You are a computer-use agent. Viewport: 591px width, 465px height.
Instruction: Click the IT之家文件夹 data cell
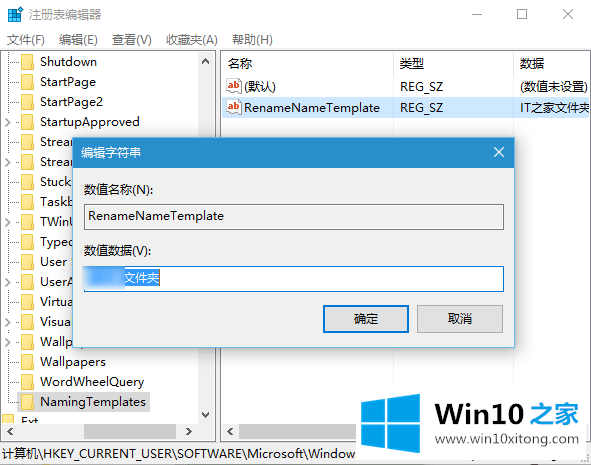[x=554, y=108]
